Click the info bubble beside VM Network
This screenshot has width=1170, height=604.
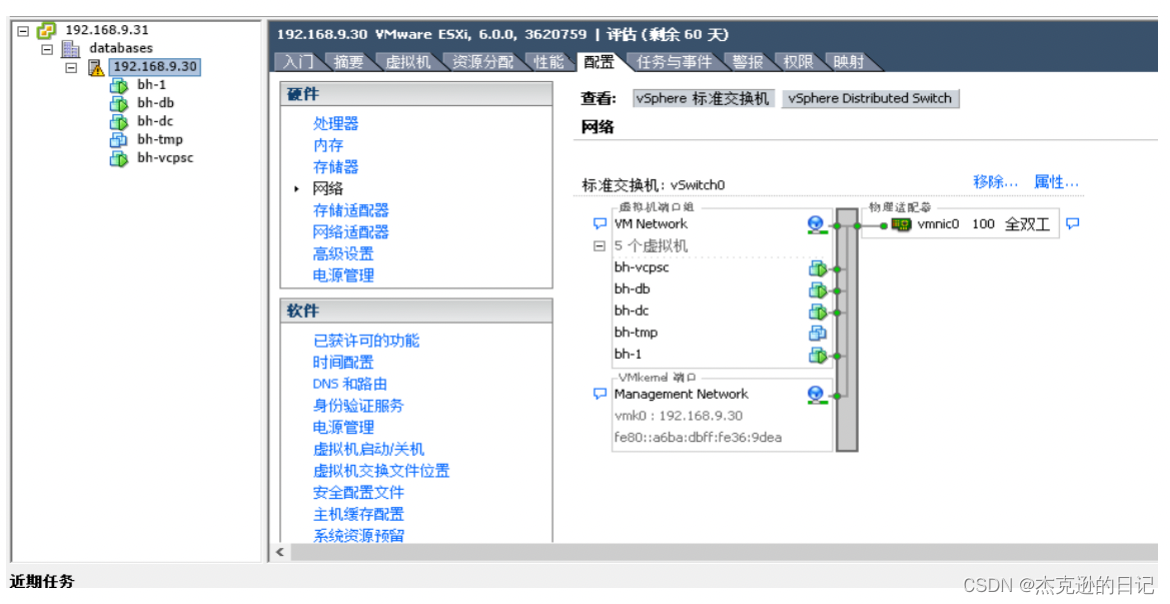pos(599,223)
